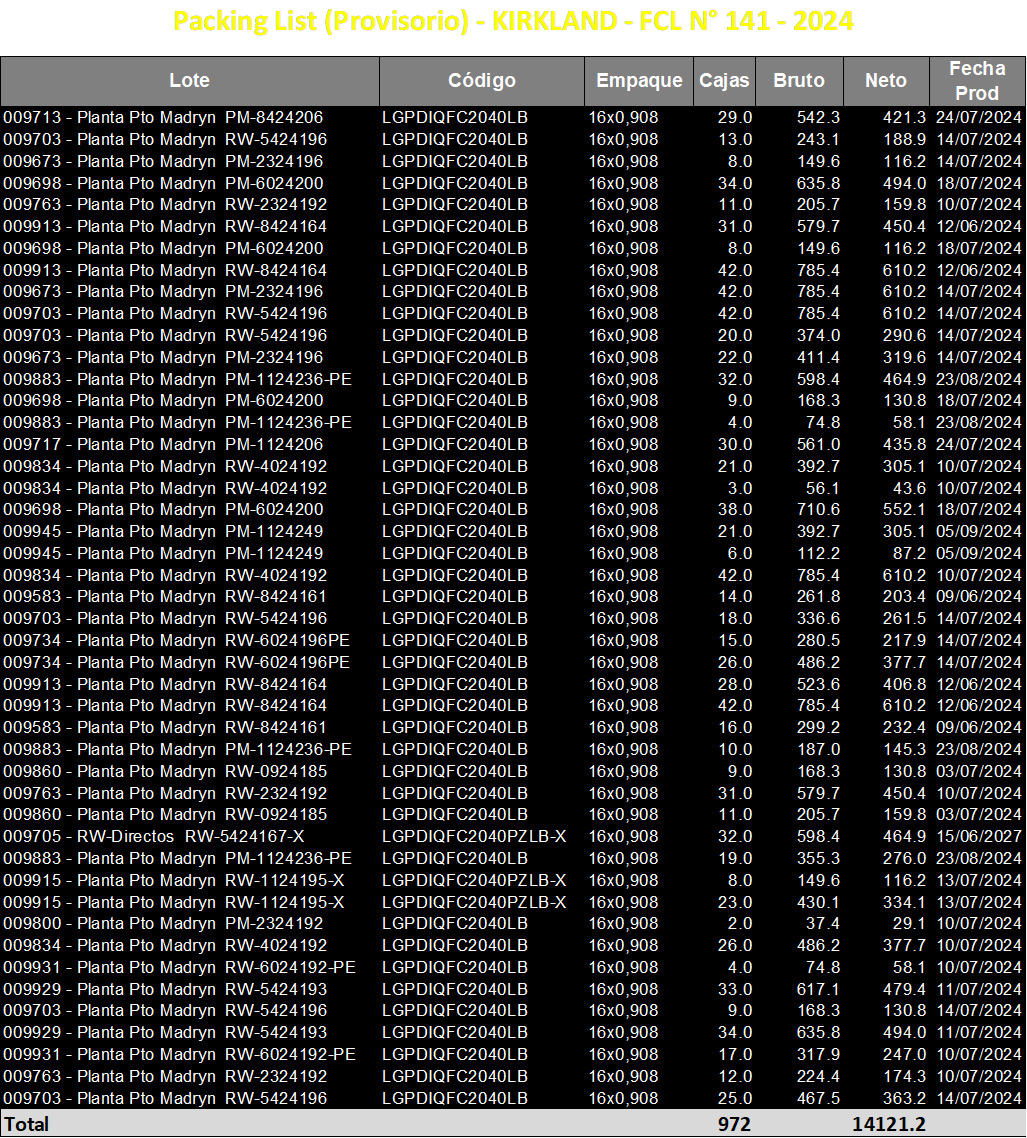Screen dimensions: 1027x1138
Task: Click the Bruto column header
Action: pyautogui.click(x=799, y=81)
